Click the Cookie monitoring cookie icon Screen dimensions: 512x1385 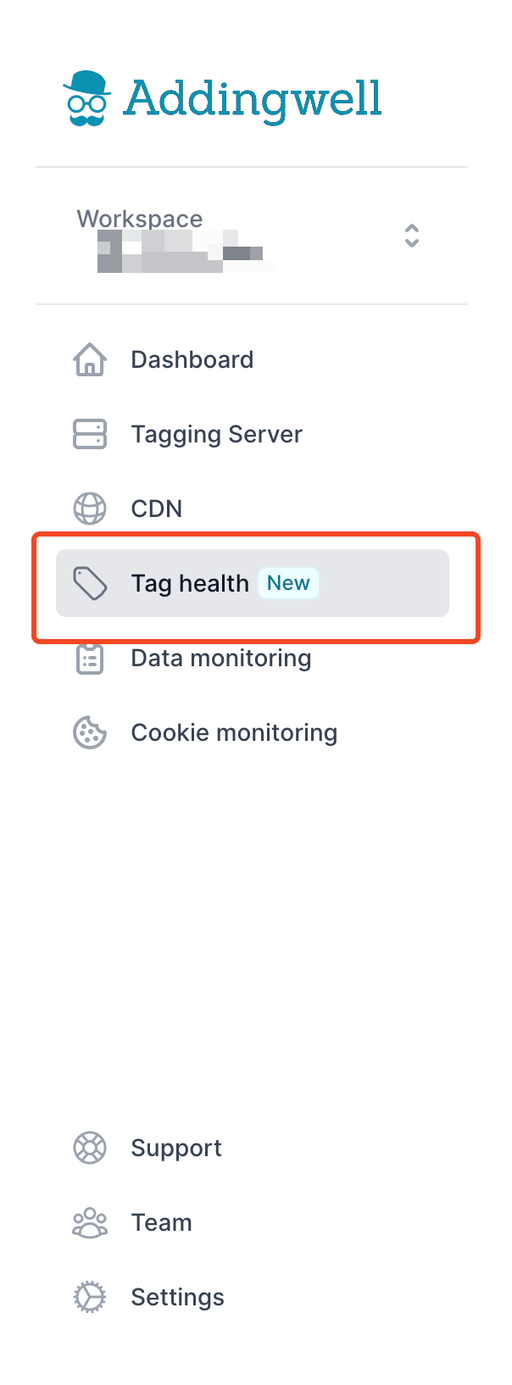[x=90, y=732]
